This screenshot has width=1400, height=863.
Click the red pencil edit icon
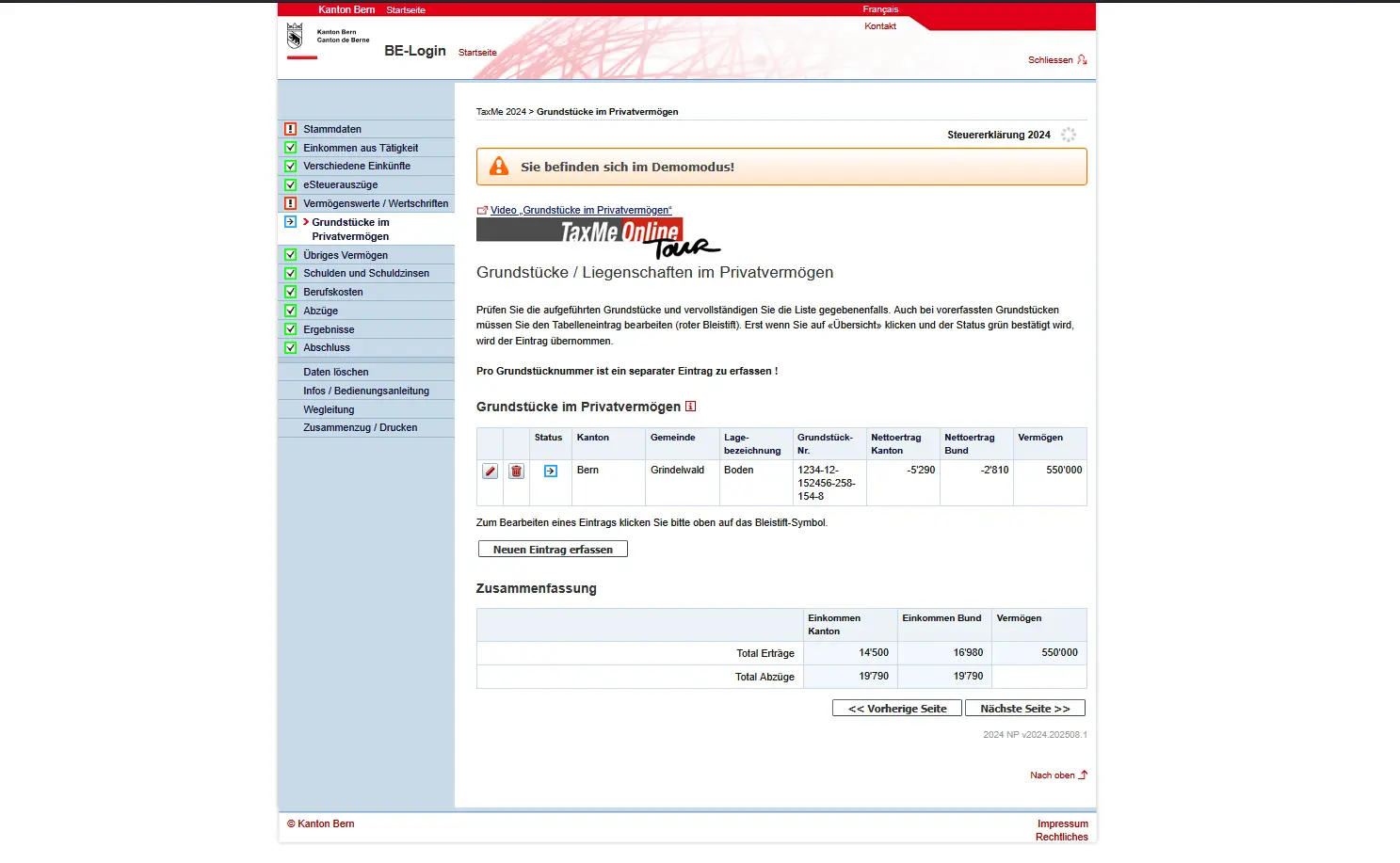click(490, 471)
